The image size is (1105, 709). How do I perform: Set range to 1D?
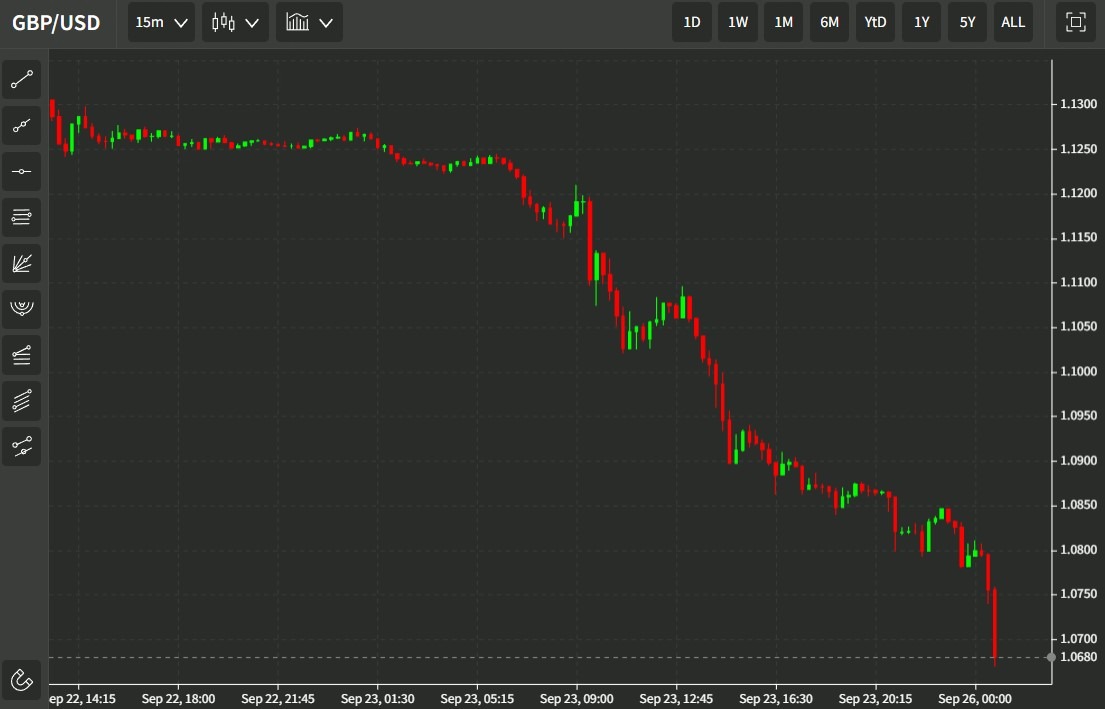(x=692, y=23)
